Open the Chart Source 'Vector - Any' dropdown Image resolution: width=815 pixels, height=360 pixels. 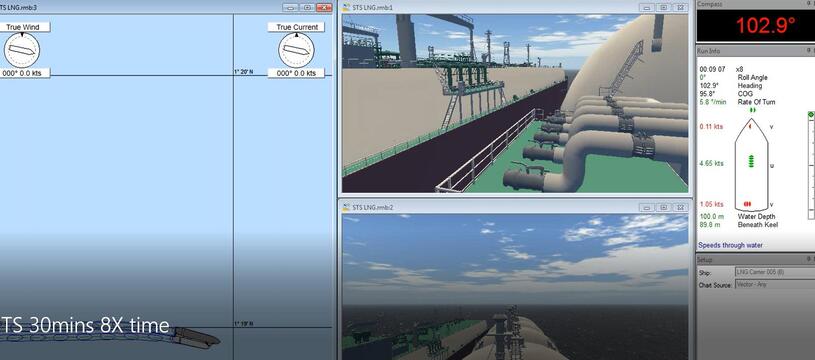pos(774,285)
